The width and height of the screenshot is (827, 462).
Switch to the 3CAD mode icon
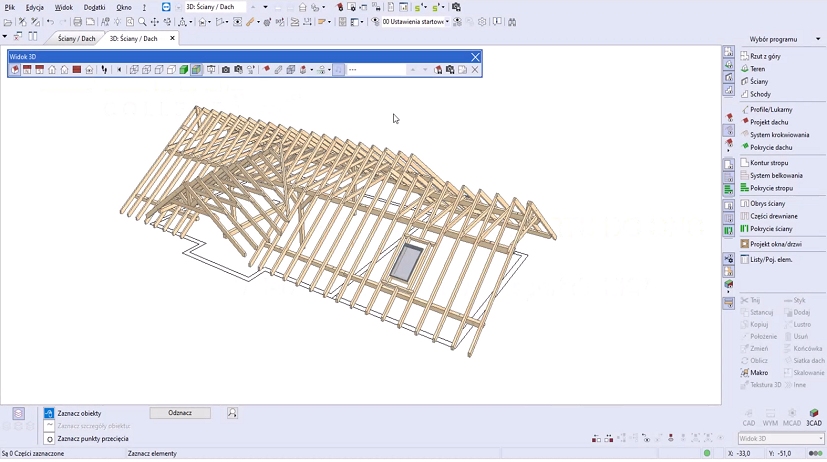click(814, 415)
